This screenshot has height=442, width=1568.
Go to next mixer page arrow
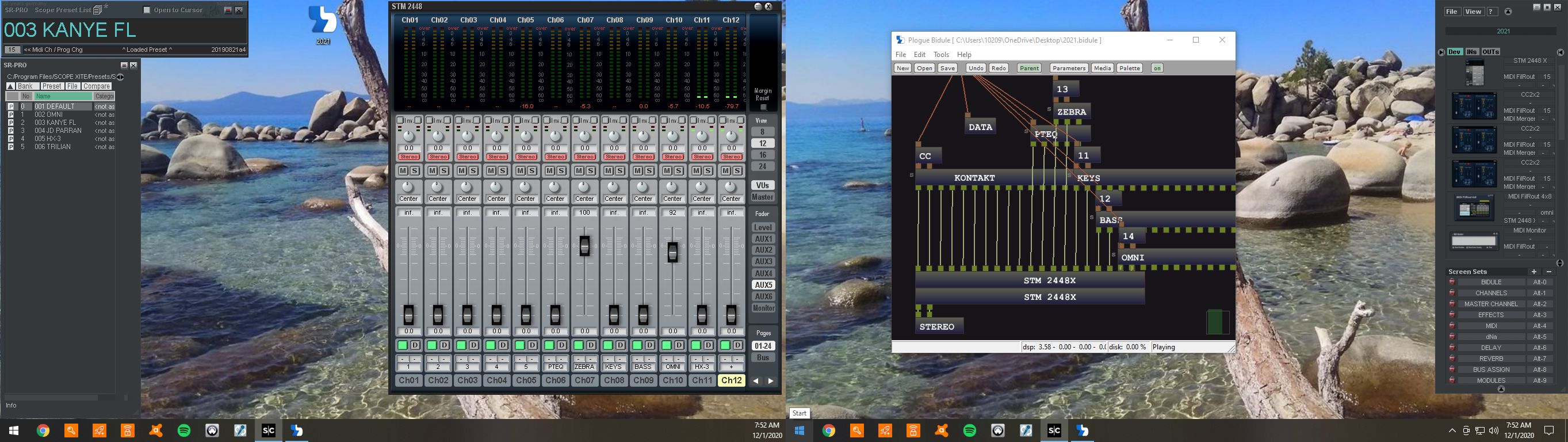[x=771, y=381]
